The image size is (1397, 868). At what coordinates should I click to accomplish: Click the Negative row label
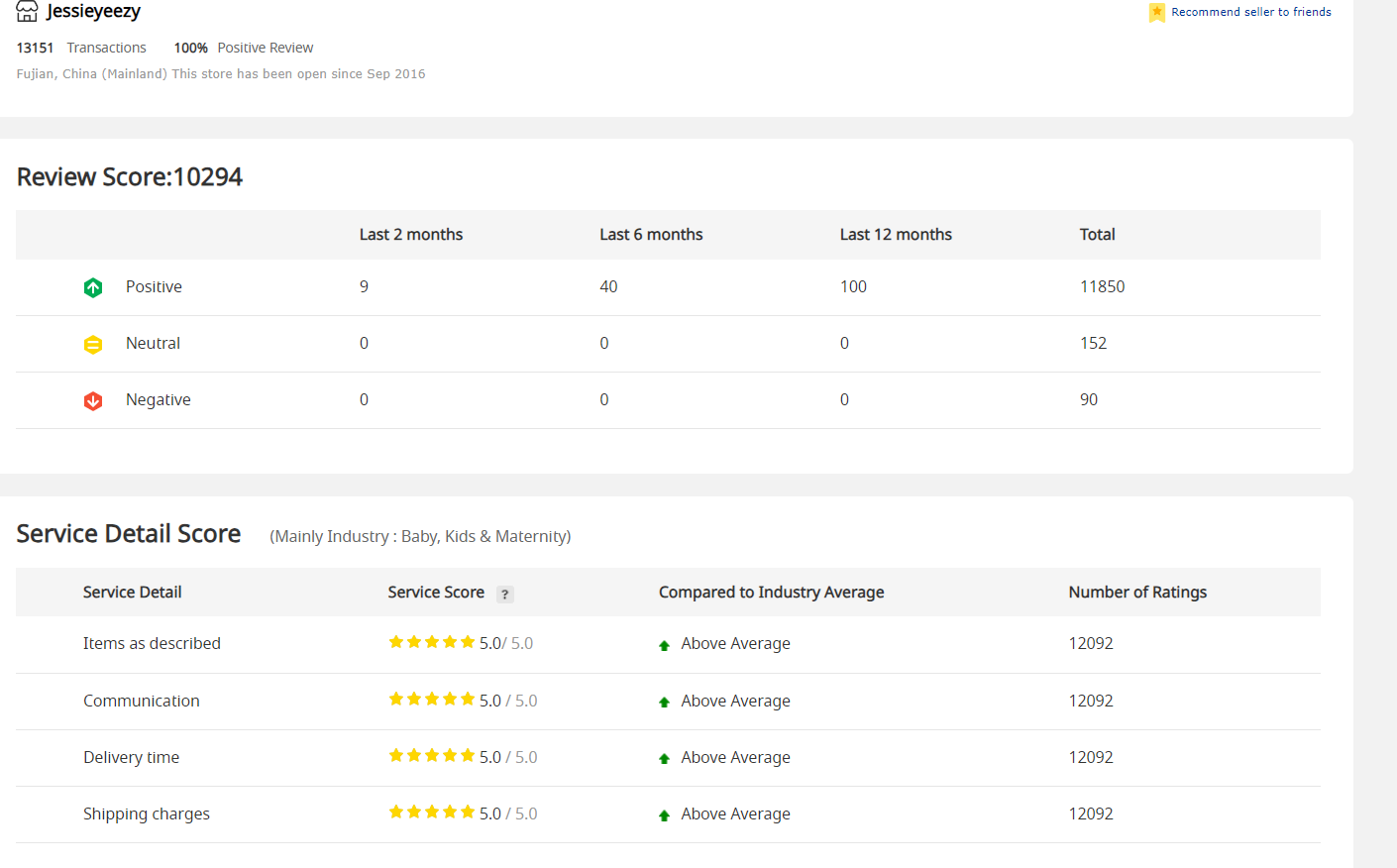(159, 399)
